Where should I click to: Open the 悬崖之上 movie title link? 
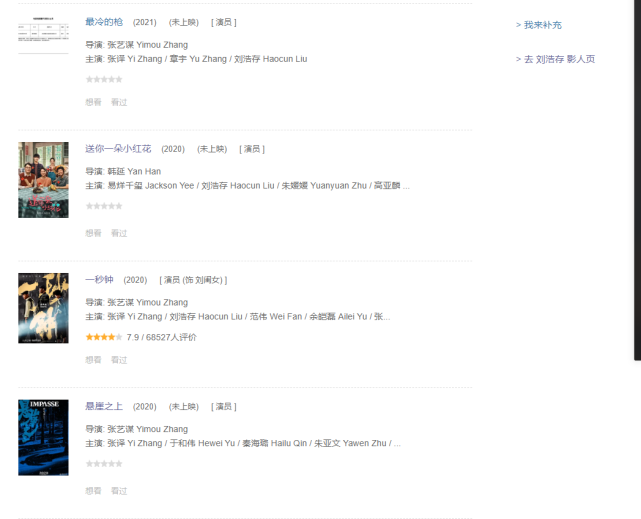pos(104,406)
